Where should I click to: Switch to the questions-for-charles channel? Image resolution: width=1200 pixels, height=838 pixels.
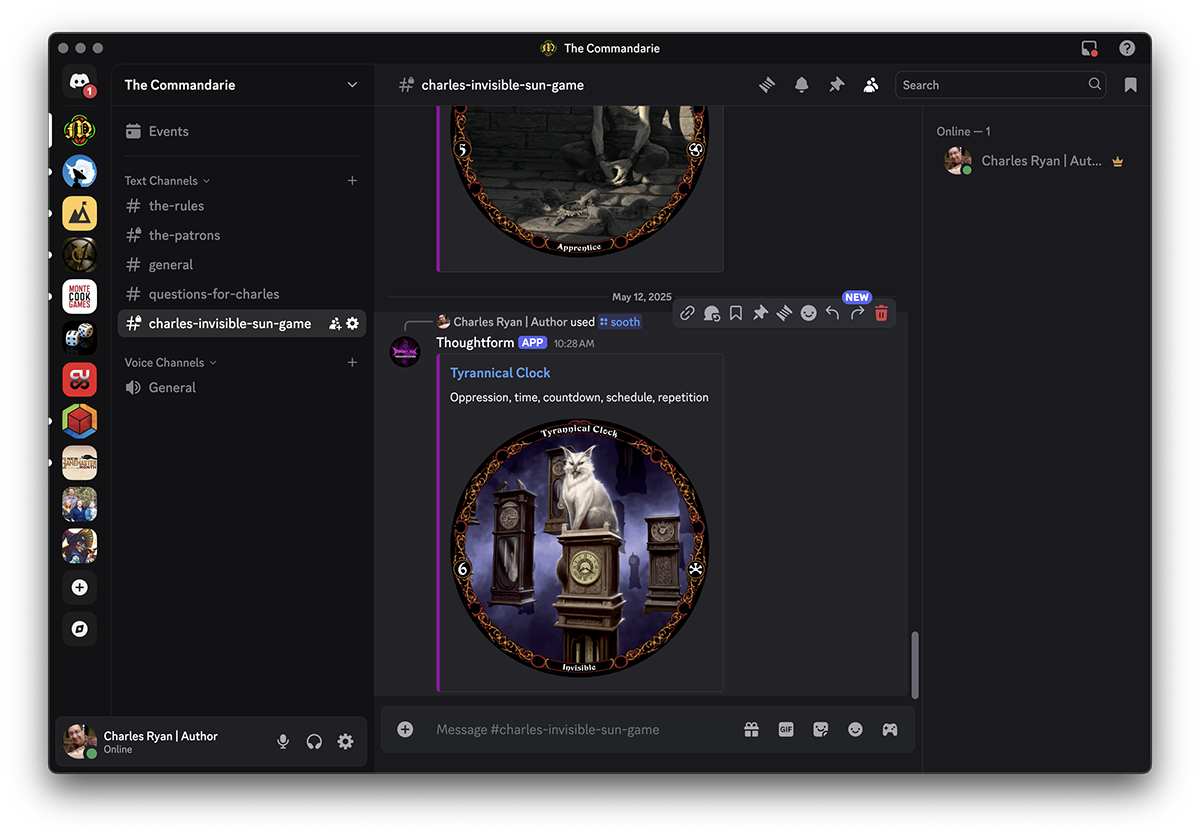coord(242,294)
